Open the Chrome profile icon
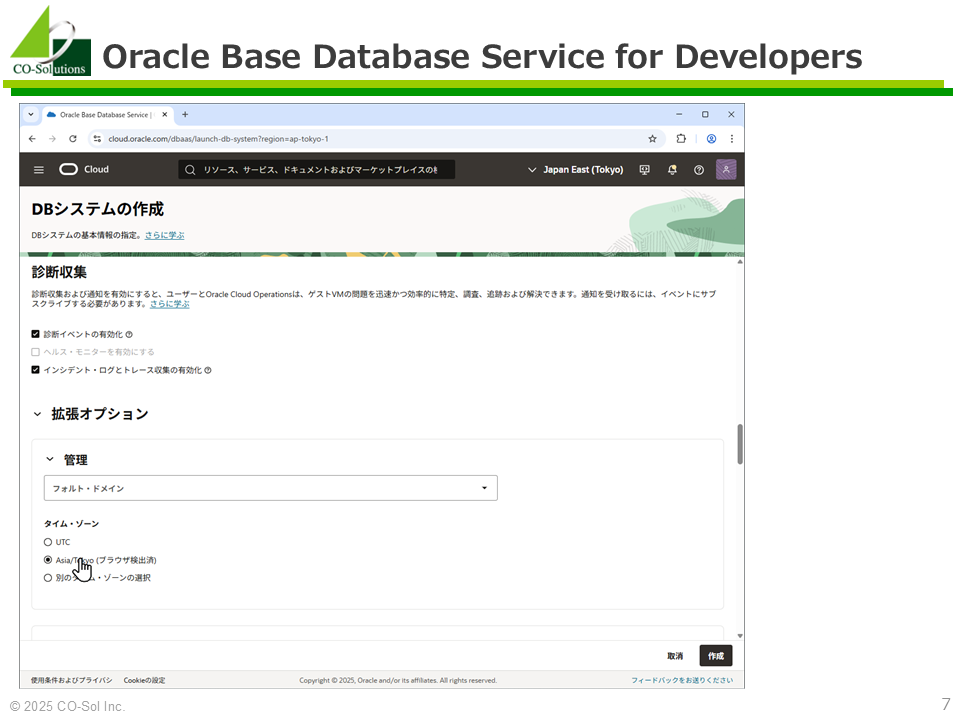 [x=711, y=139]
